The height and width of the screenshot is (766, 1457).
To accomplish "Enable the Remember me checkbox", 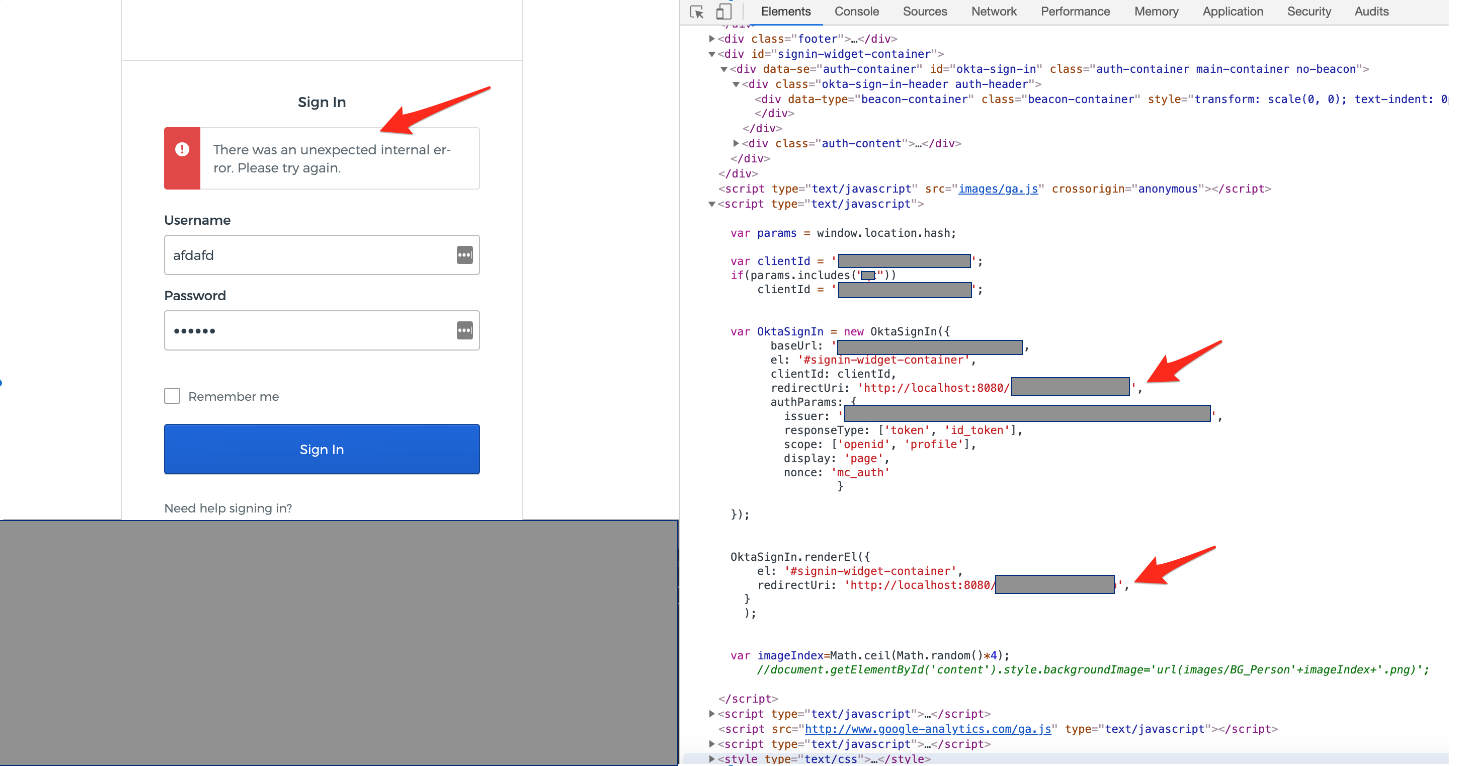I will pyautogui.click(x=172, y=396).
